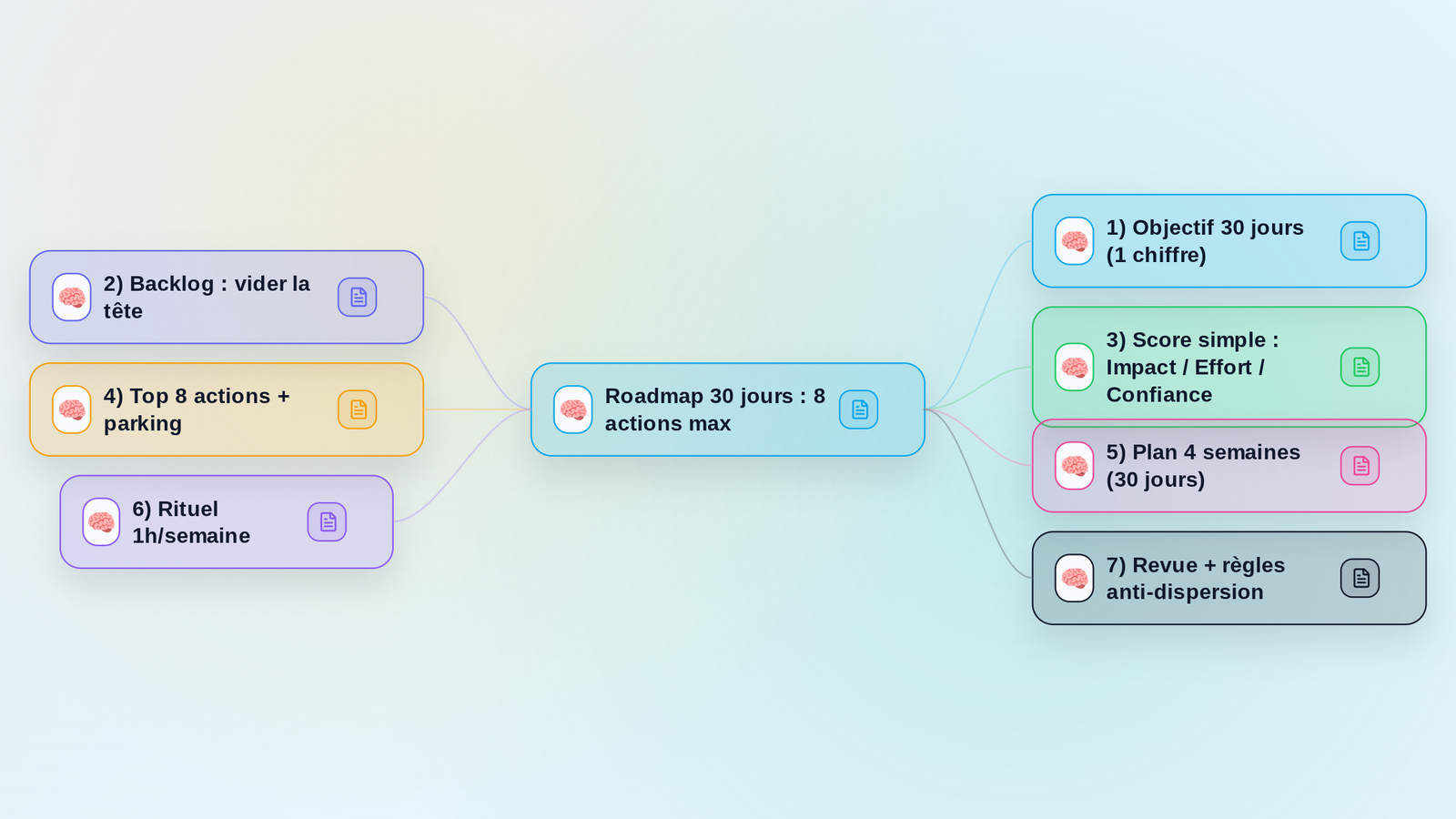Click the brain icon on 'Rituel 1h/semaine'
Viewport: 1456px width, 819px height.
[x=101, y=521]
